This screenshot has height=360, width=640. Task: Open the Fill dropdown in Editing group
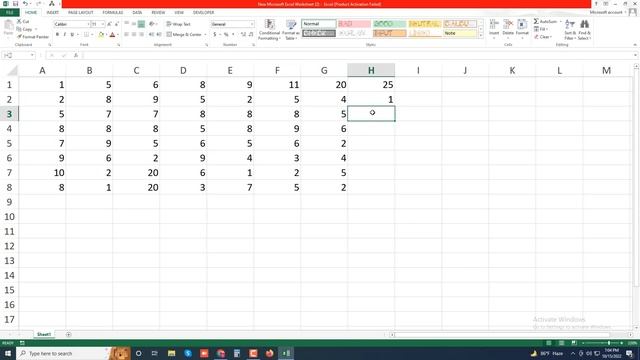(x=541, y=29)
